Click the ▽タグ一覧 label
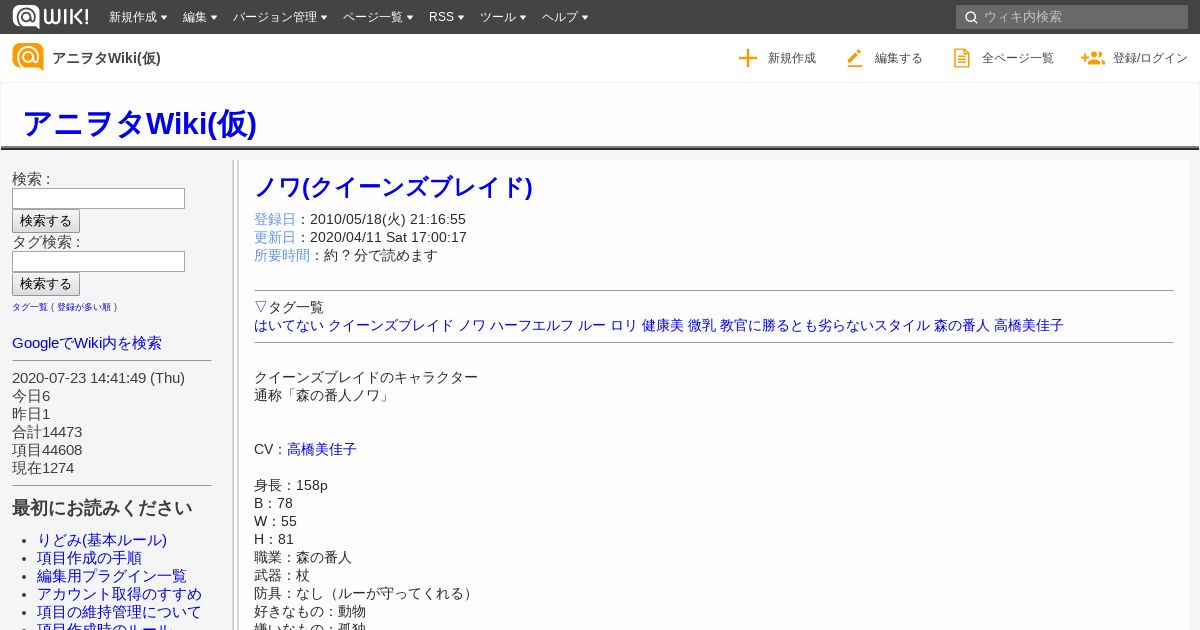The width and height of the screenshot is (1200, 630). pyautogui.click(x=289, y=307)
